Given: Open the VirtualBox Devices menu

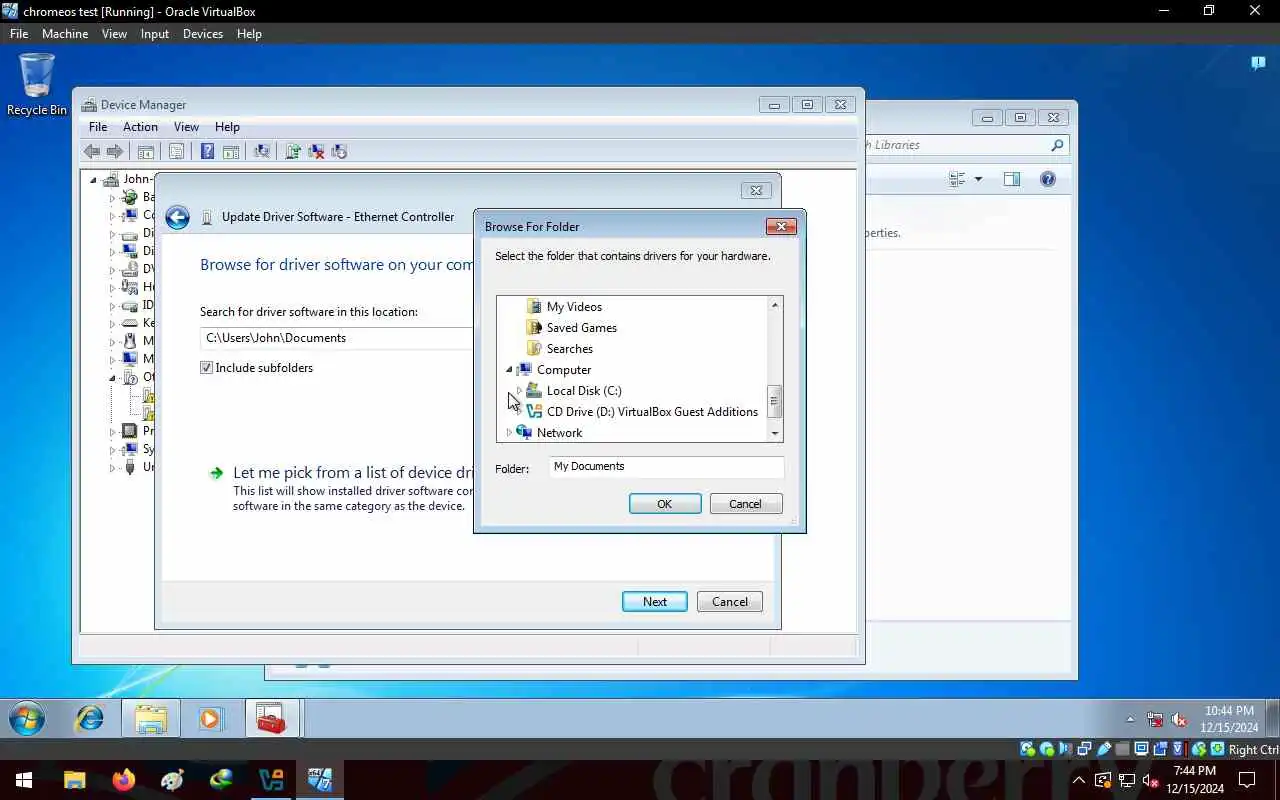Looking at the screenshot, I should (203, 33).
